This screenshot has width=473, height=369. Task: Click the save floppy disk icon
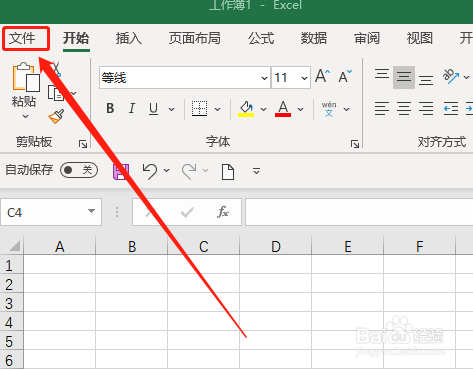(x=121, y=171)
